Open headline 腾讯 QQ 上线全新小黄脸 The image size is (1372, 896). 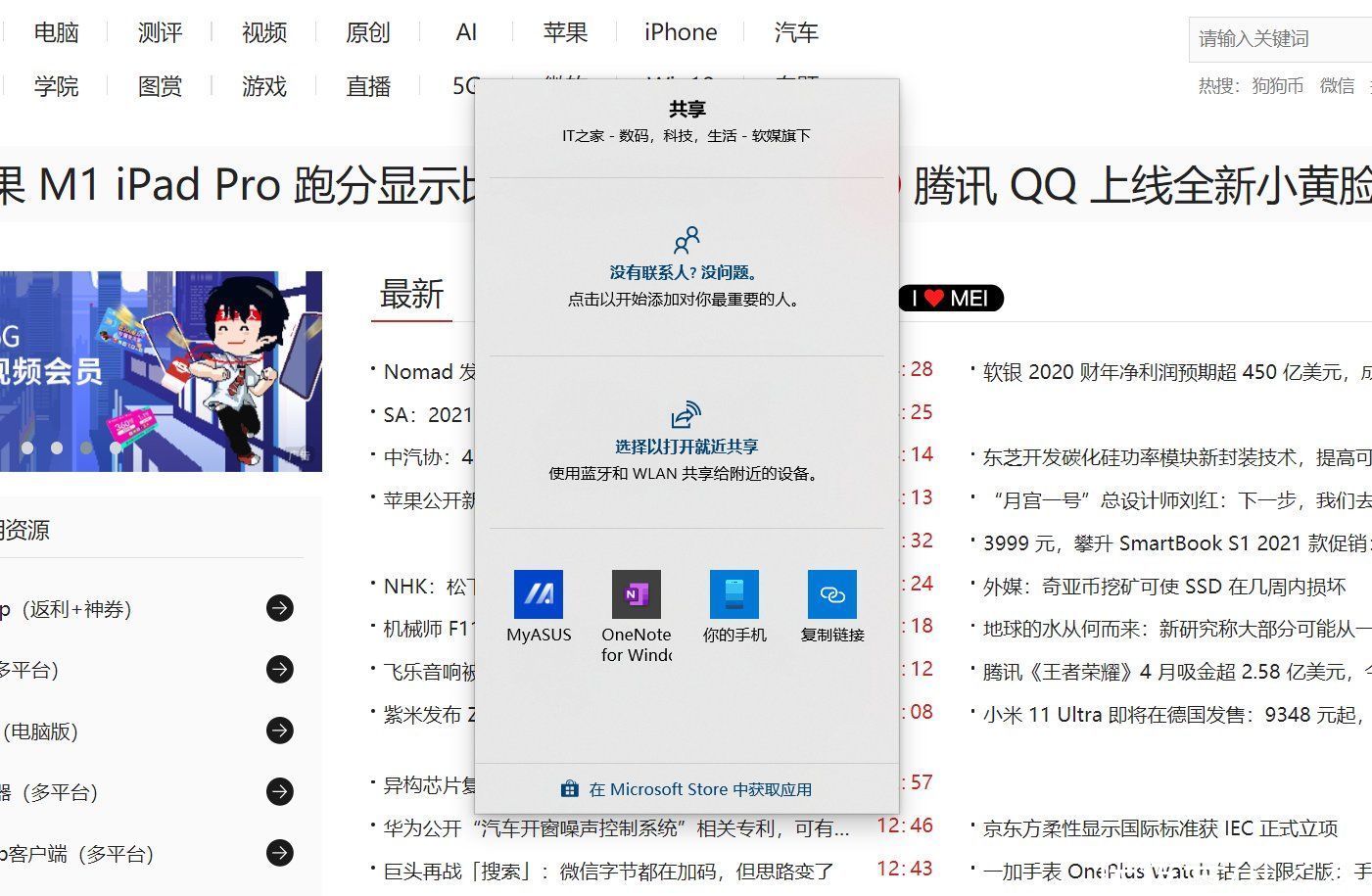1142,185
